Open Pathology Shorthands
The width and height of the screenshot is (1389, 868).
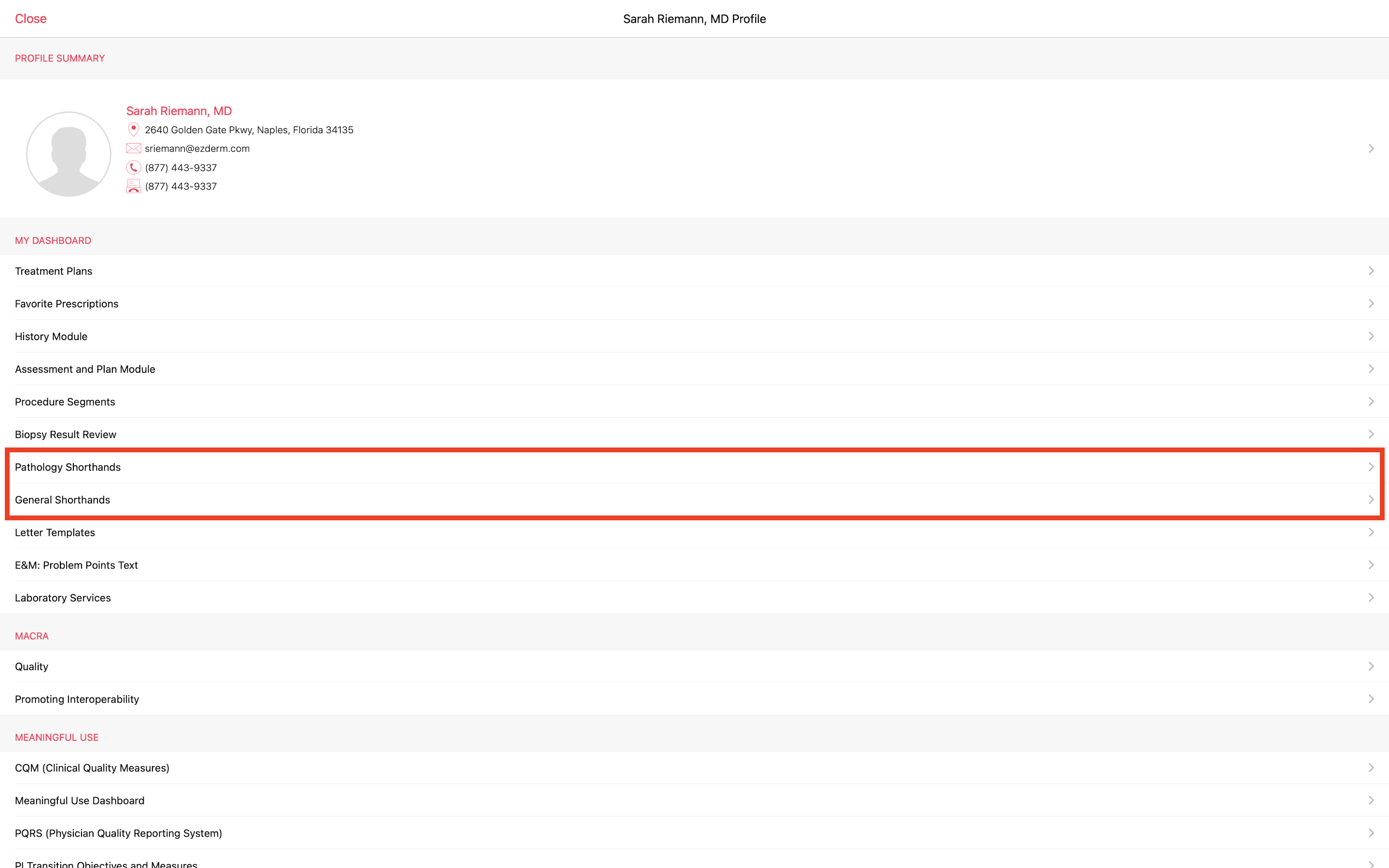coord(694,467)
